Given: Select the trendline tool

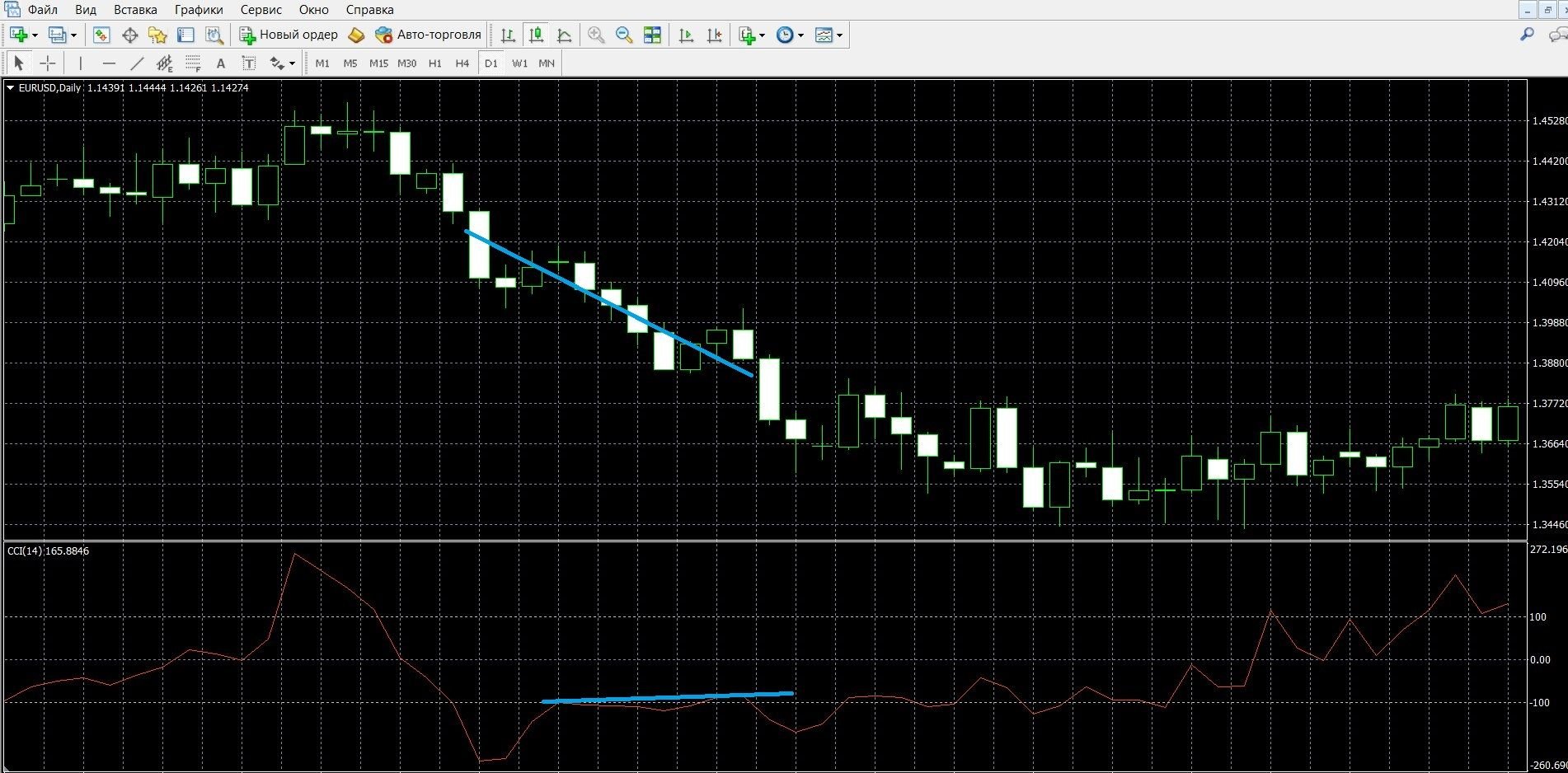Looking at the screenshot, I should point(137,63).
